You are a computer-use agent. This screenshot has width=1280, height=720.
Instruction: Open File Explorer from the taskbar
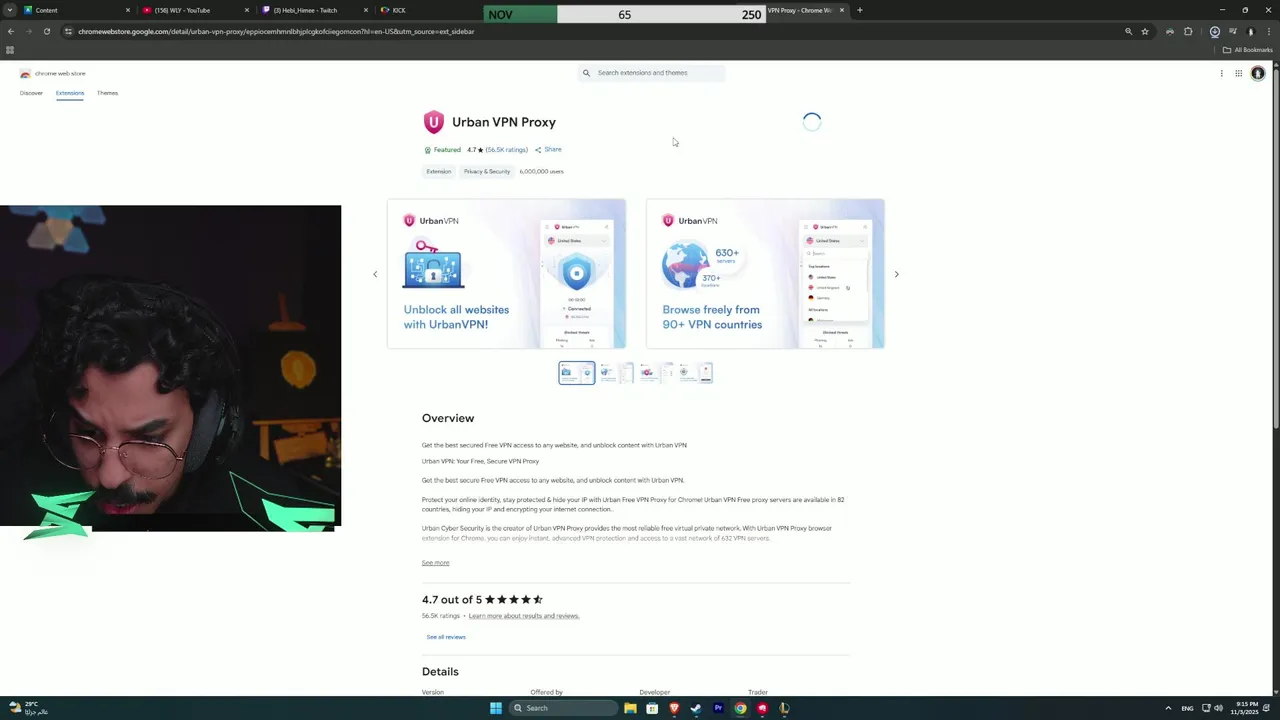[x=630, y=708]
